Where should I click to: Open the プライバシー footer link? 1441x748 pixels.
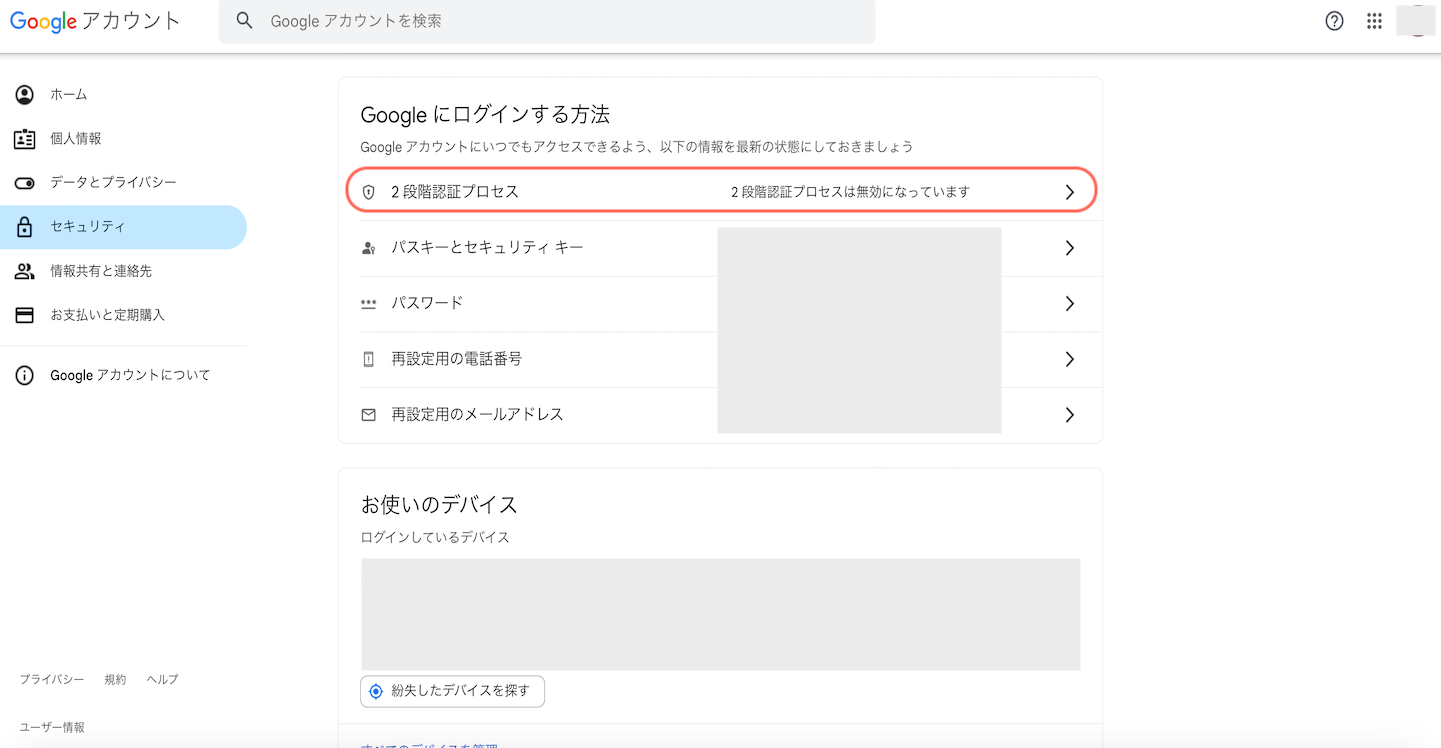tap(52, 680)
